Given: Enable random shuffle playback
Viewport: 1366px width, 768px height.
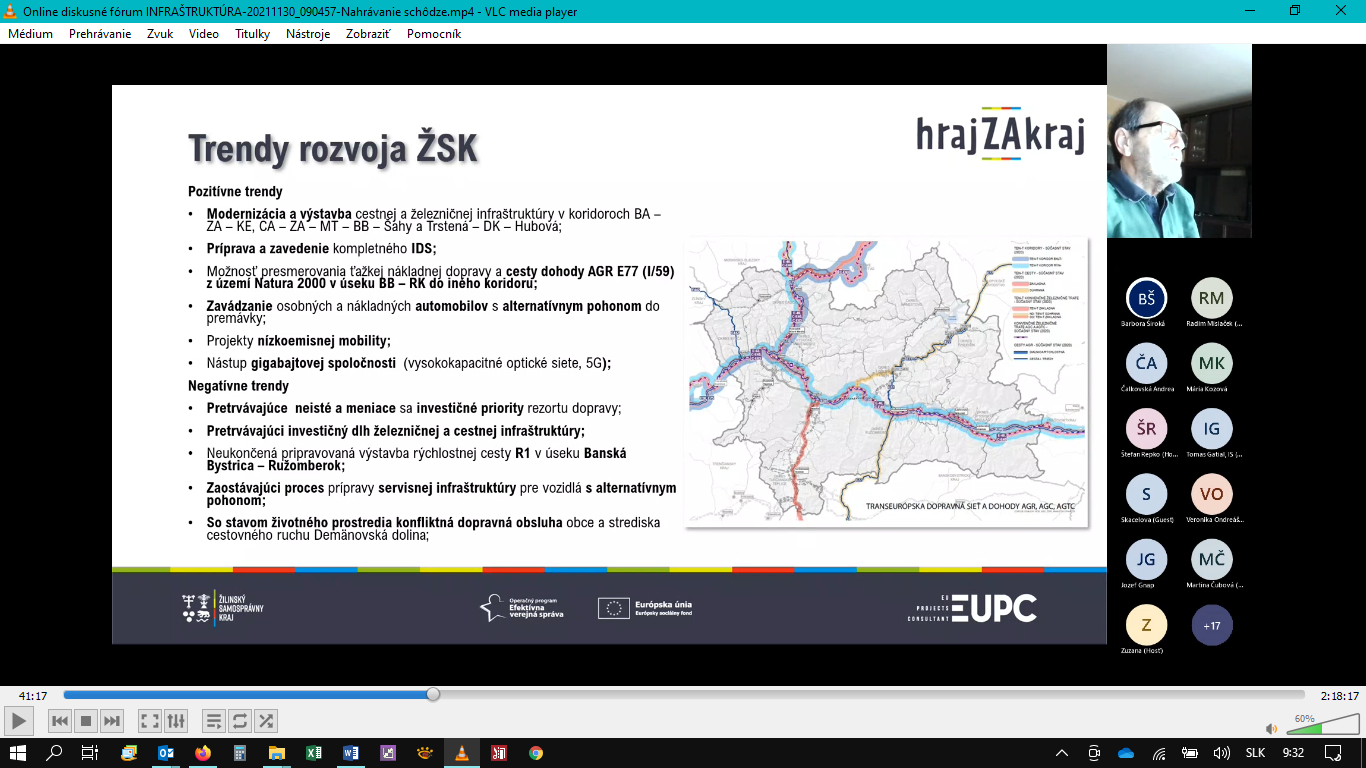Looking at the screenshot, I should click(265, 720).
